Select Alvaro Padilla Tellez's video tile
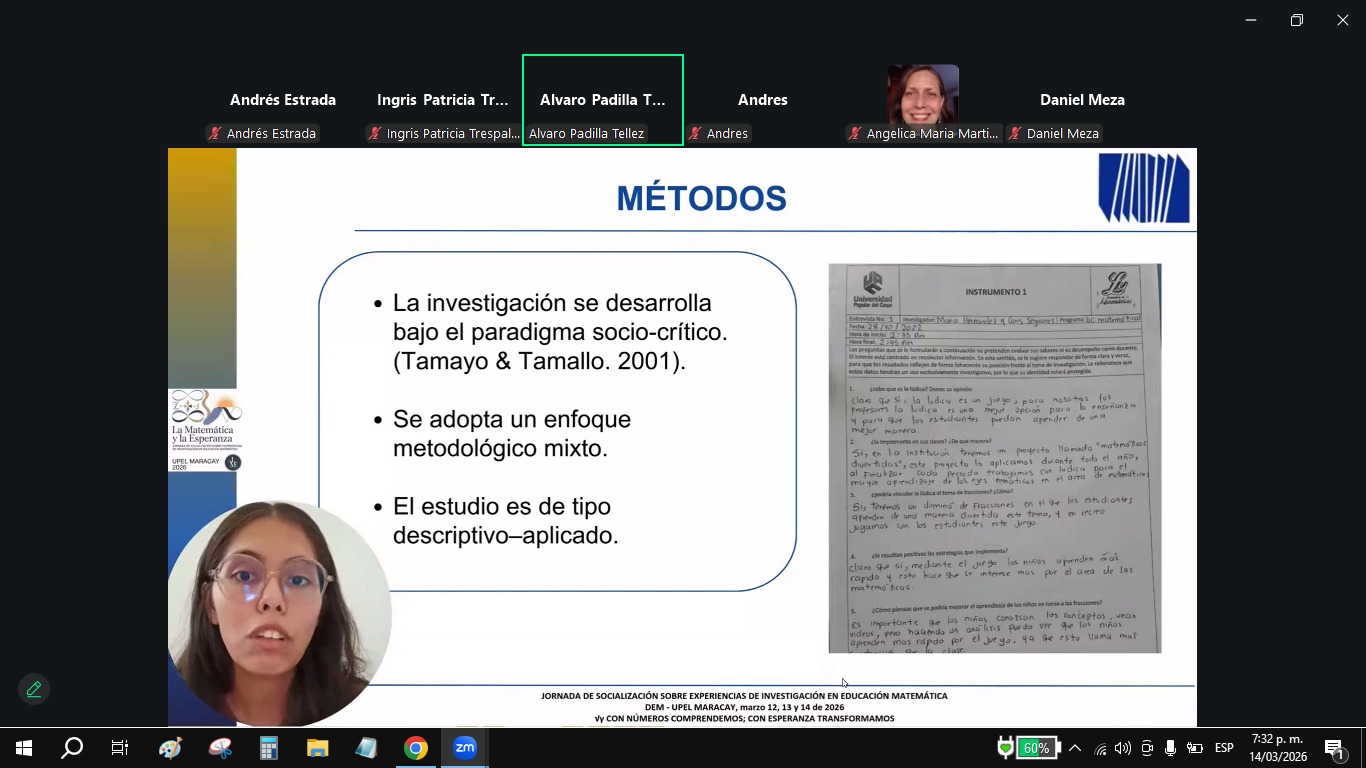 [x=602, y=100]
